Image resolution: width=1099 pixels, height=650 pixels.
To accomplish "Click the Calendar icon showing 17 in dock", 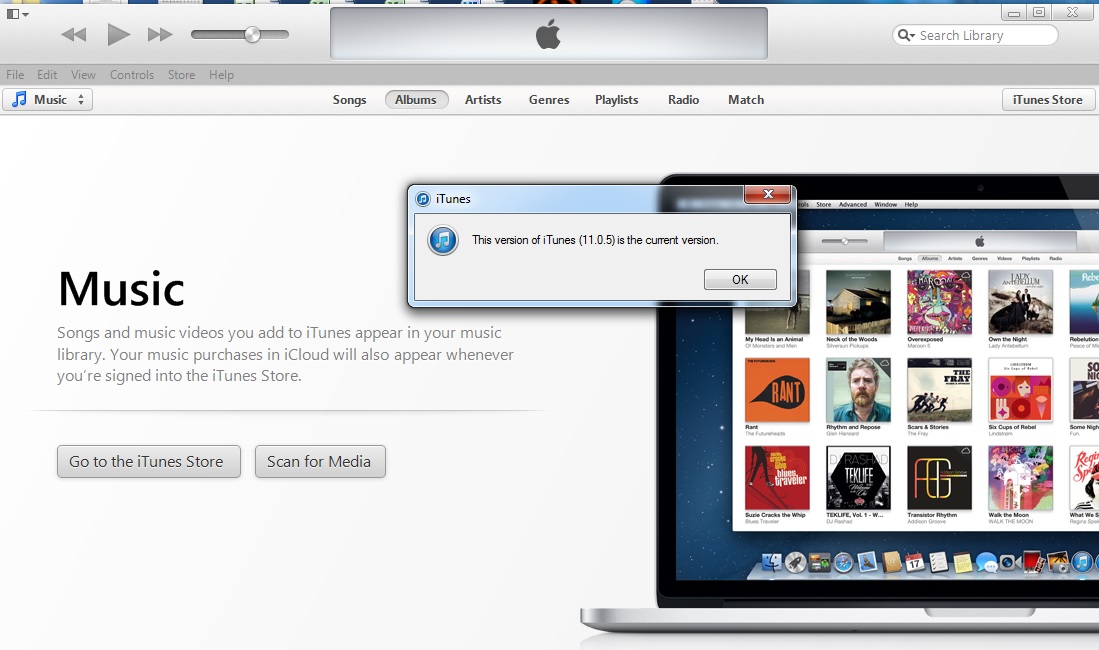I will pyautogui.click(x=914, y=562).
